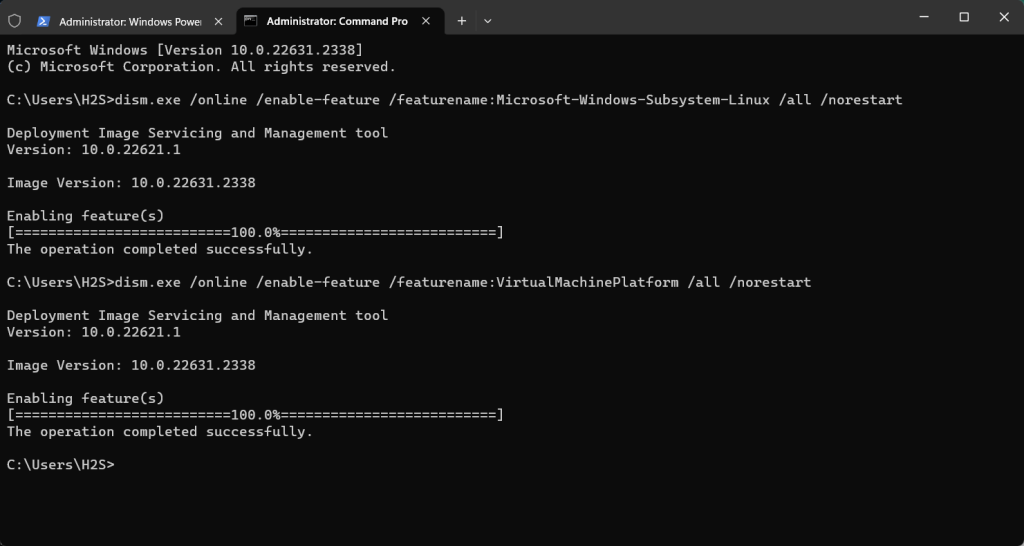1024x546 pixels.
Task: Open a new terminal tab with plus button
Action: (462, 21)
